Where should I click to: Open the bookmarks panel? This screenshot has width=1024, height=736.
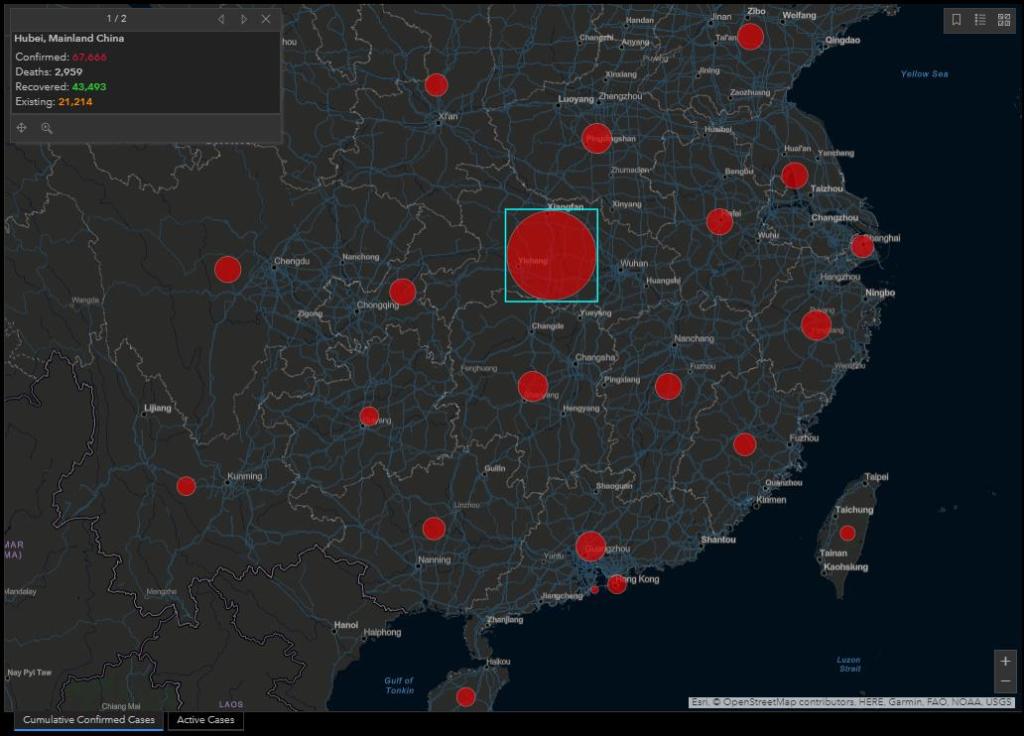[956, 20]
